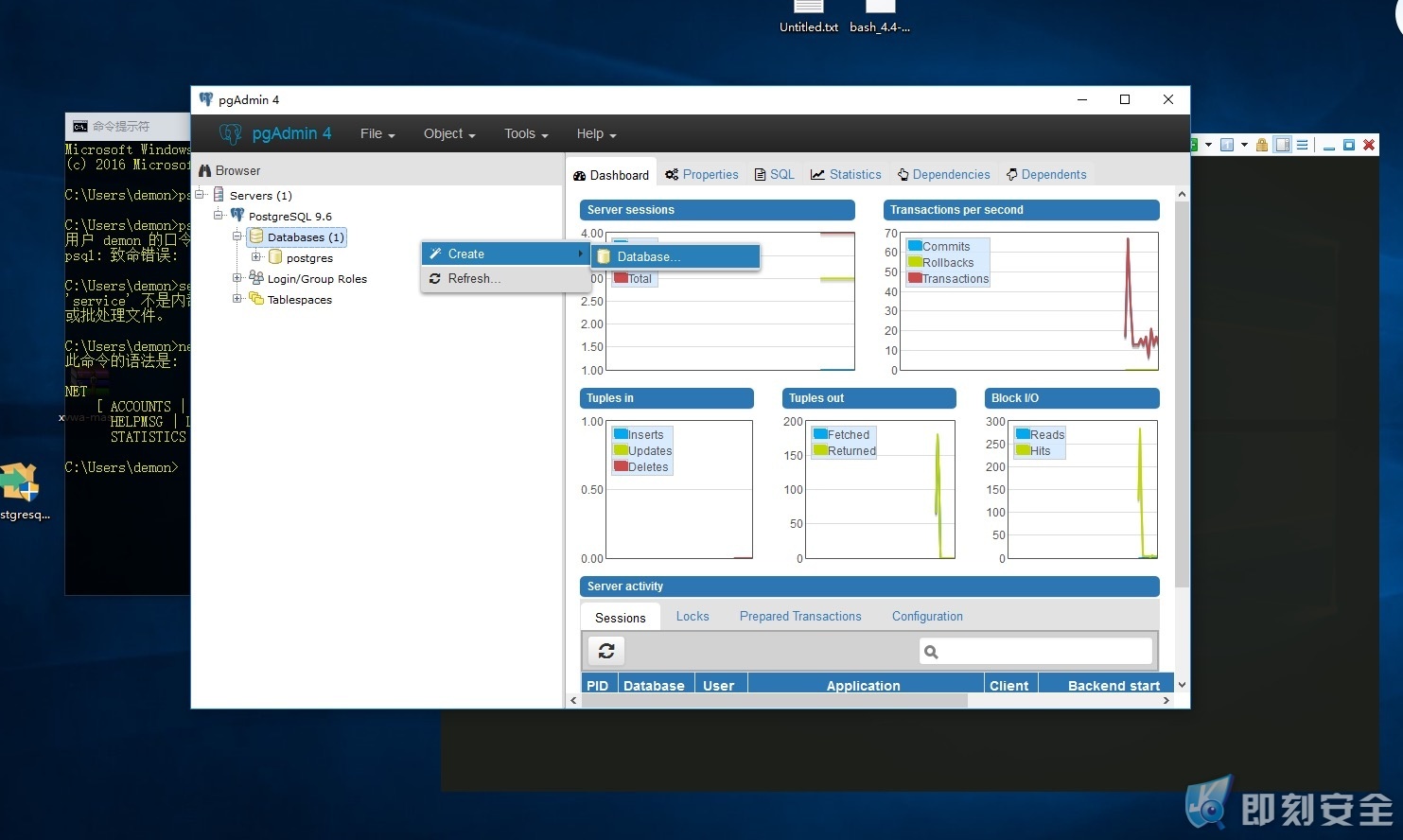The image size is (1403, 840).
Task: Open the Tools dropdown menu
Action: (526, 134)
